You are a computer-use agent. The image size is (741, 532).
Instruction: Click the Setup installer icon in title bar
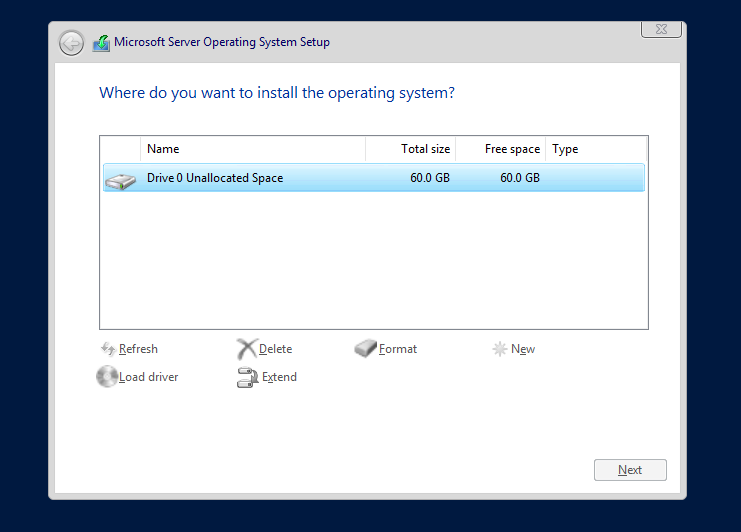point(101,43)
